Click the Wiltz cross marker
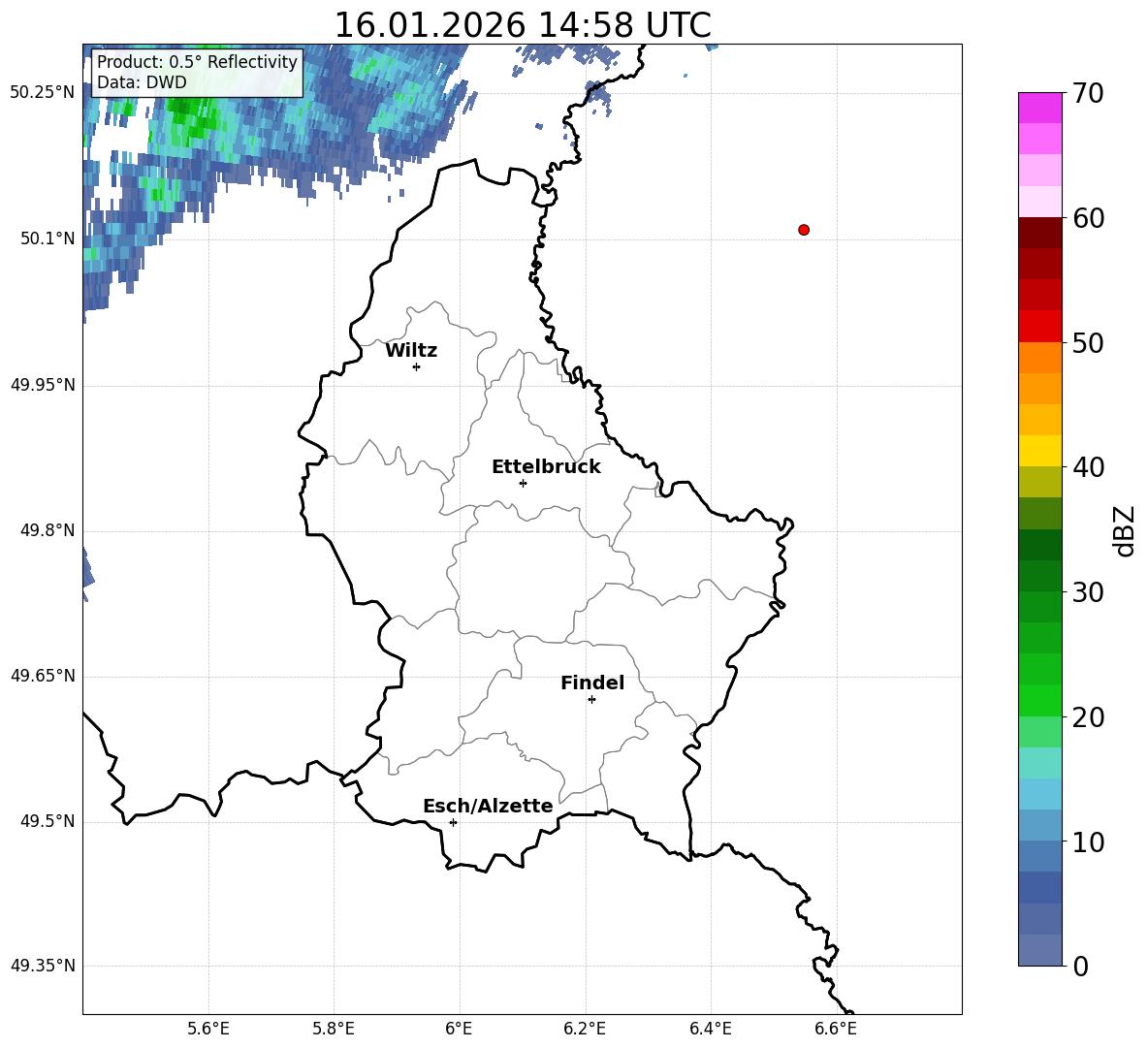The height and width of the screenshot is (1048, 1148). coord(417,366)
